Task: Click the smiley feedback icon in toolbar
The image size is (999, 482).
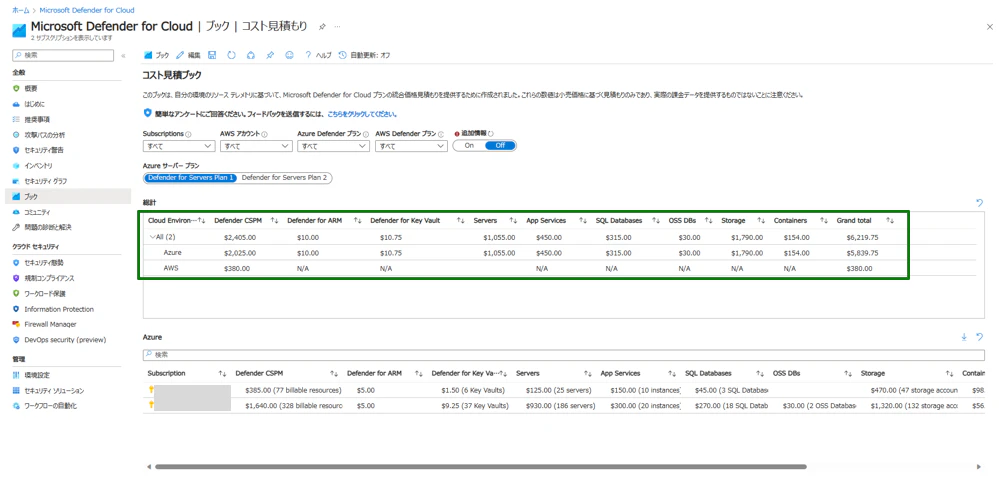Action: point(289,55)
